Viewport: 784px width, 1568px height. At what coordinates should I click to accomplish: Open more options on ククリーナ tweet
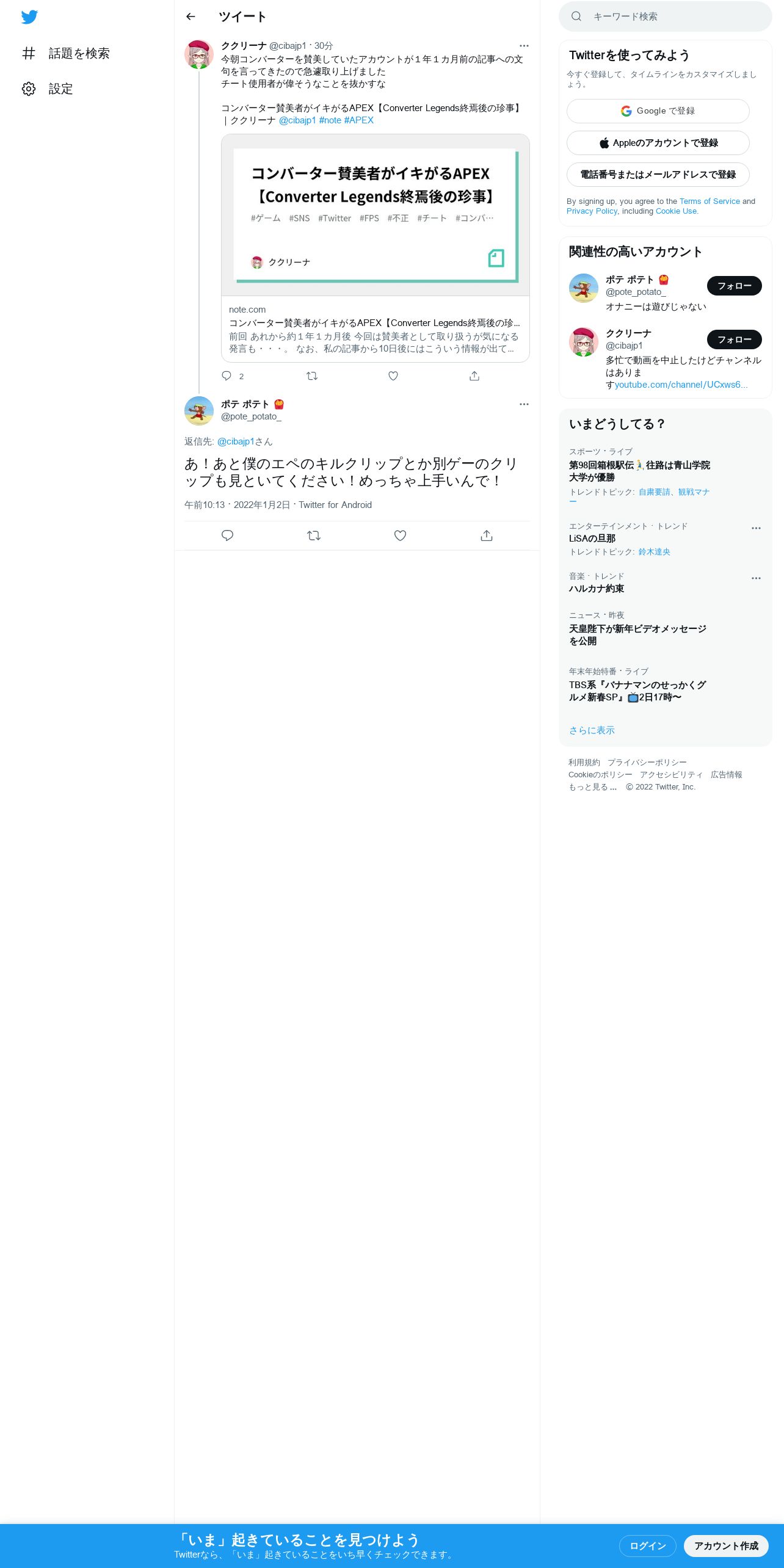tap(524, 46)
